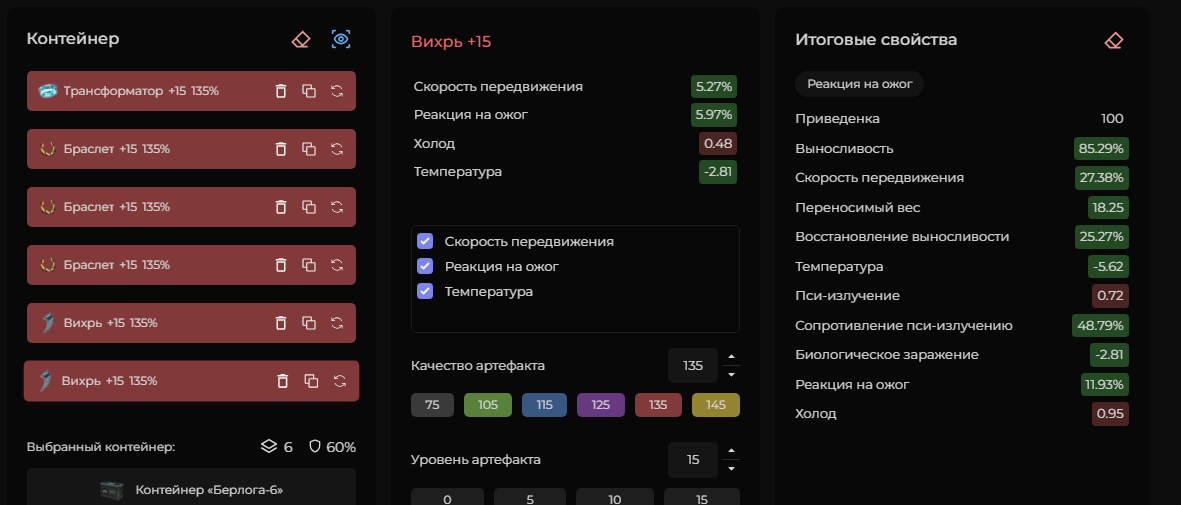
Task: Clear the container with the eraser icon
Action: [x=301, y=40]
